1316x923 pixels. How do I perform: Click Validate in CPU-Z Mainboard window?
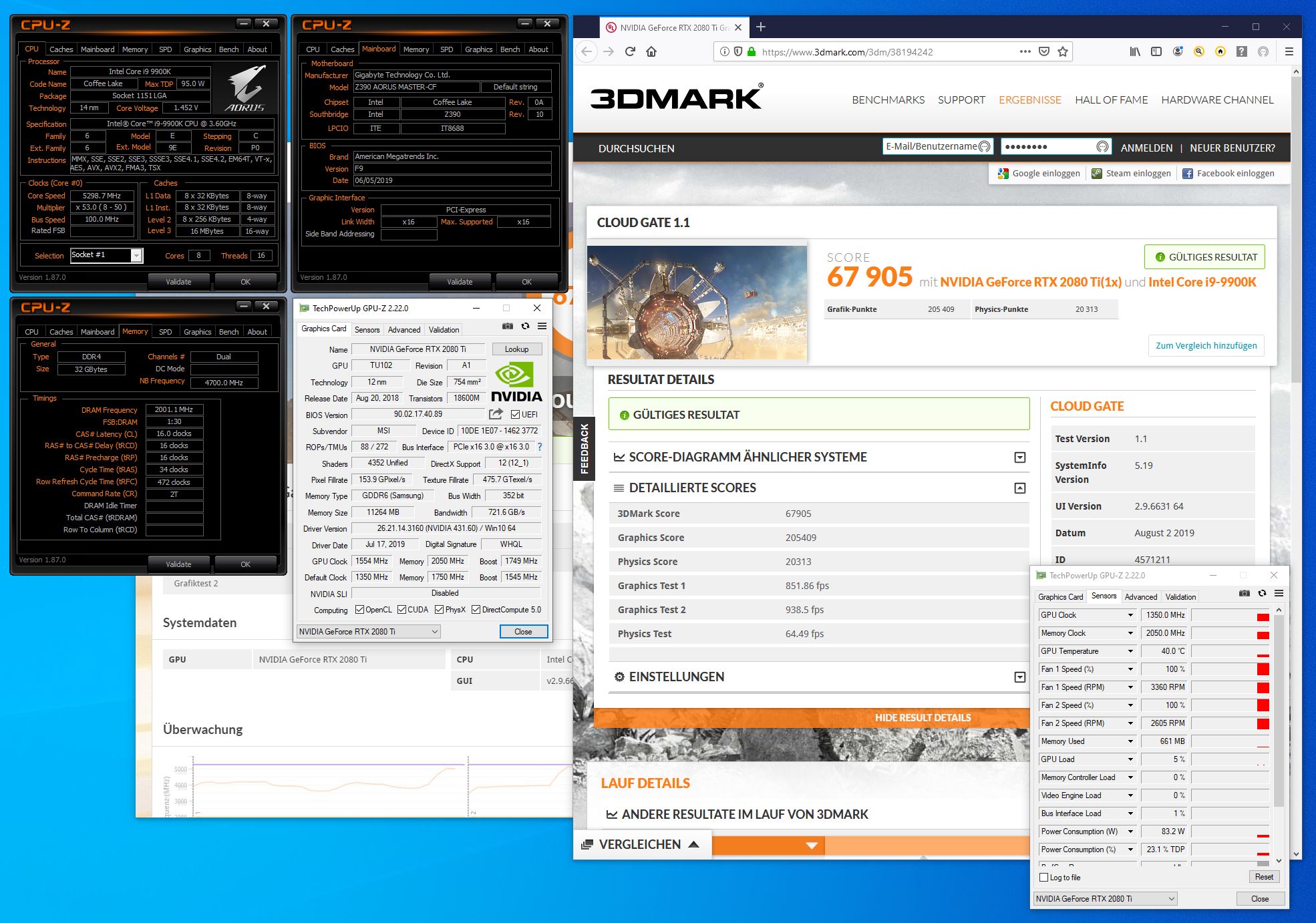point(460,282)
